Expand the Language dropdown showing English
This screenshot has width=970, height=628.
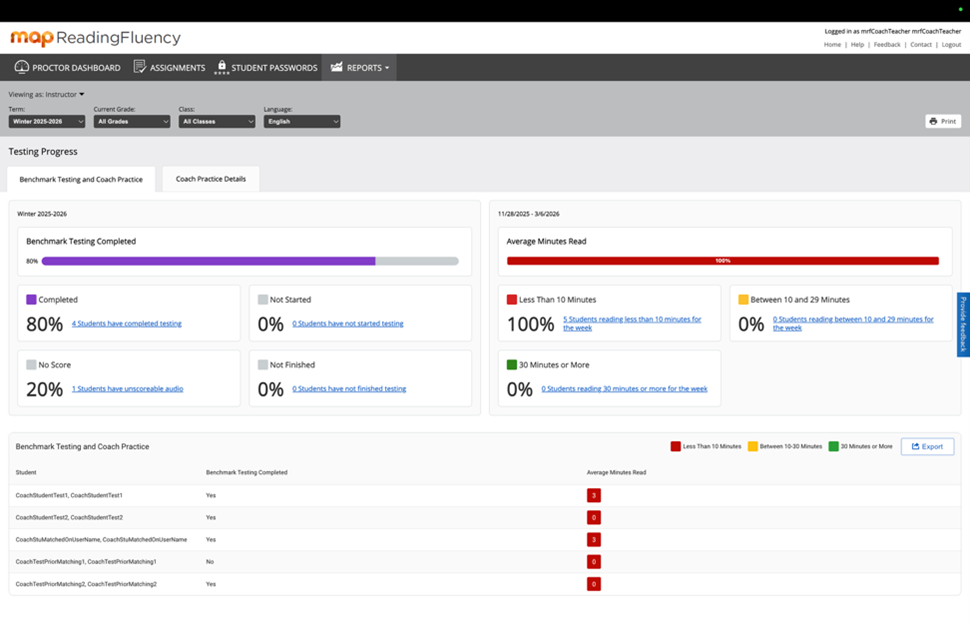click(302, 121)
